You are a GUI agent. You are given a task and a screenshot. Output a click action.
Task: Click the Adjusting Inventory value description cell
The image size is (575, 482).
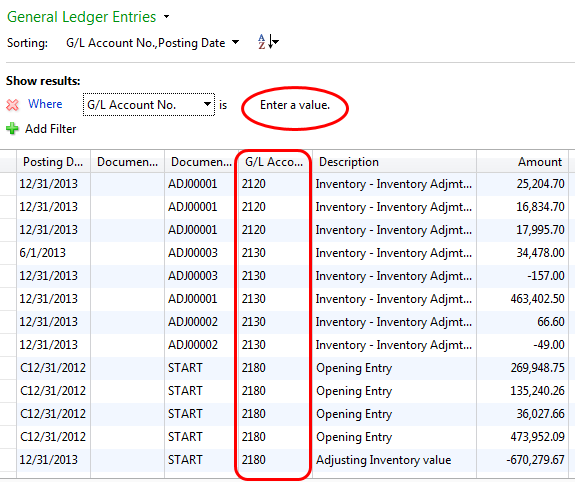coord(384,460)
